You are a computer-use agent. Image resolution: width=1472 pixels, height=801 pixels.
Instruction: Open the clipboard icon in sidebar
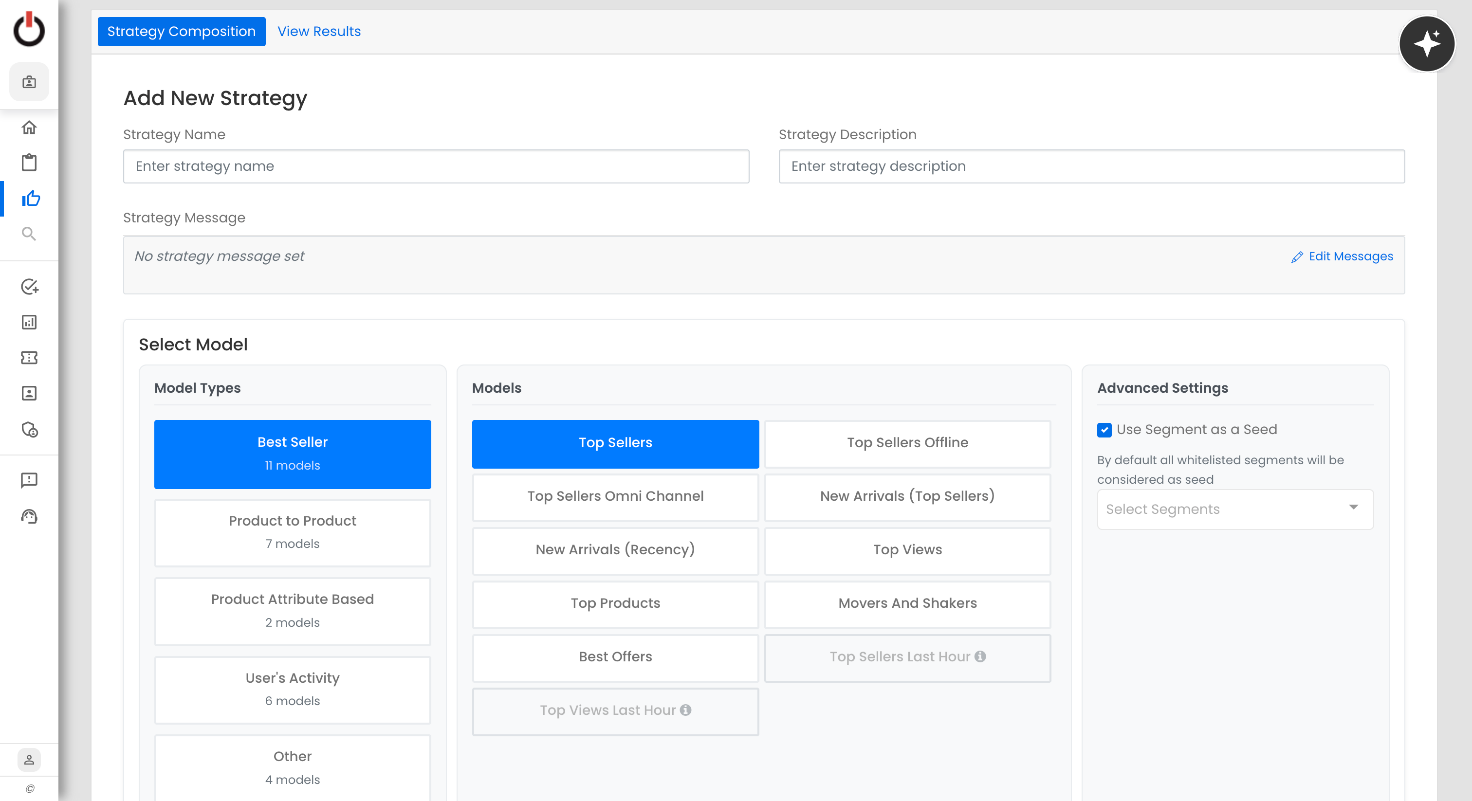pos(29,162)
